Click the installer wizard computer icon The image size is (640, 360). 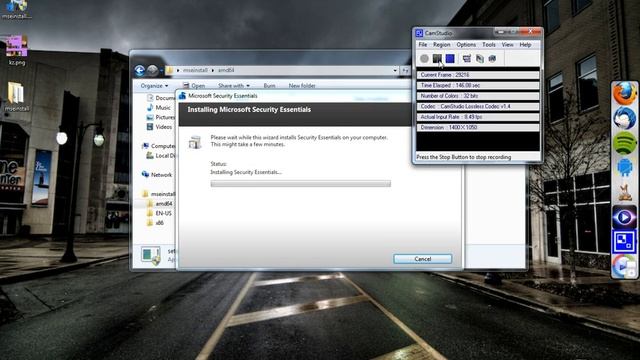[195, 142]
